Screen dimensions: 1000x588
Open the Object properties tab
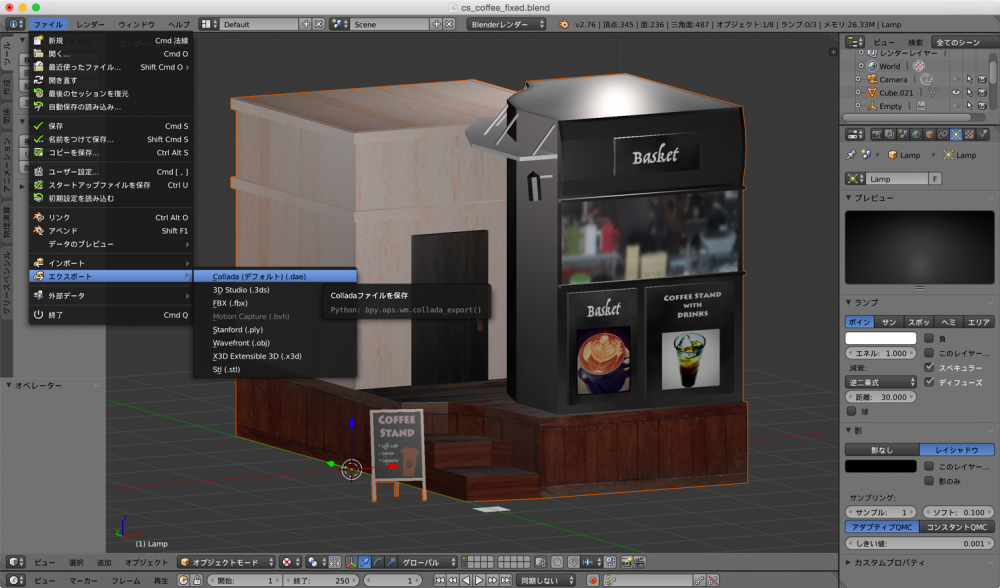click(x=930, y=133)
